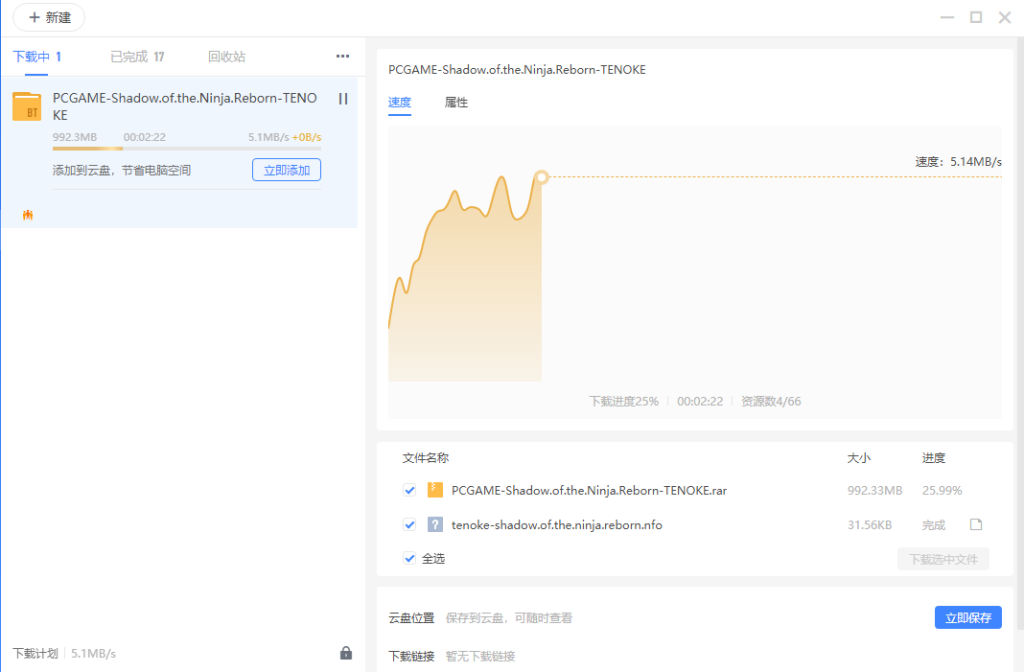Click the 文件名称 column header

coord(425,458)
